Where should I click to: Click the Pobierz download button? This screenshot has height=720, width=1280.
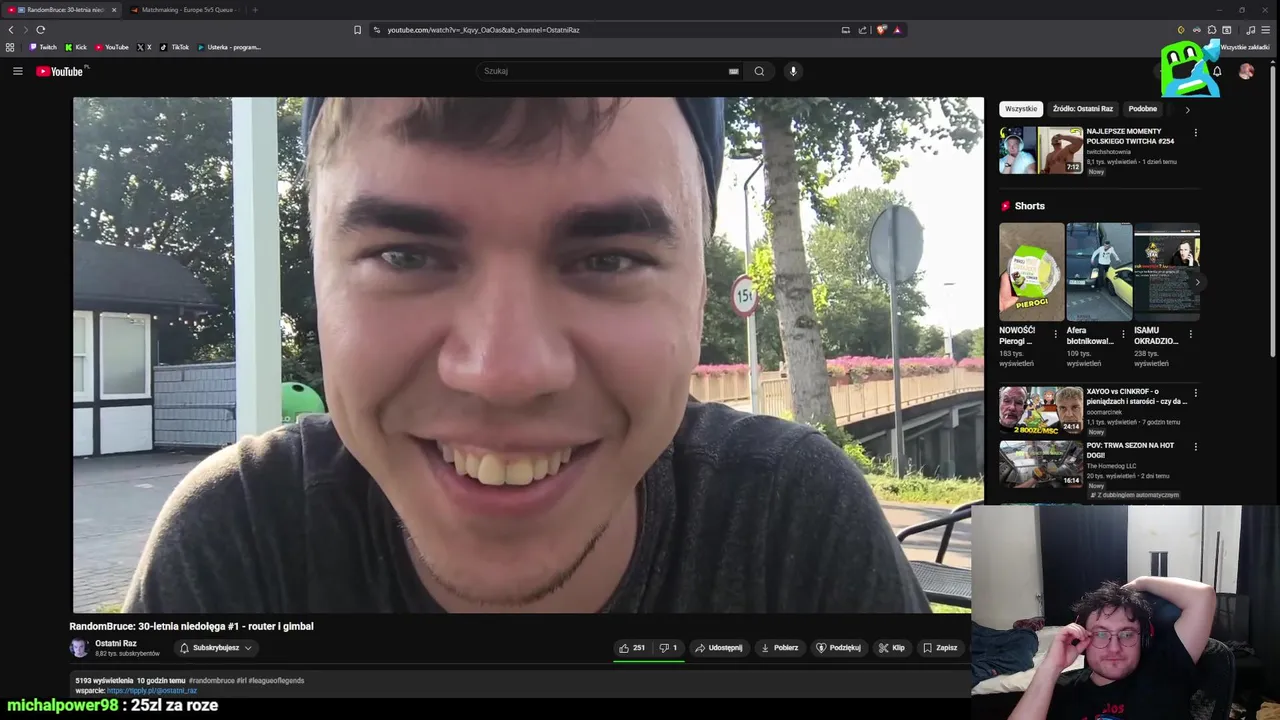[x=780, y=648]
